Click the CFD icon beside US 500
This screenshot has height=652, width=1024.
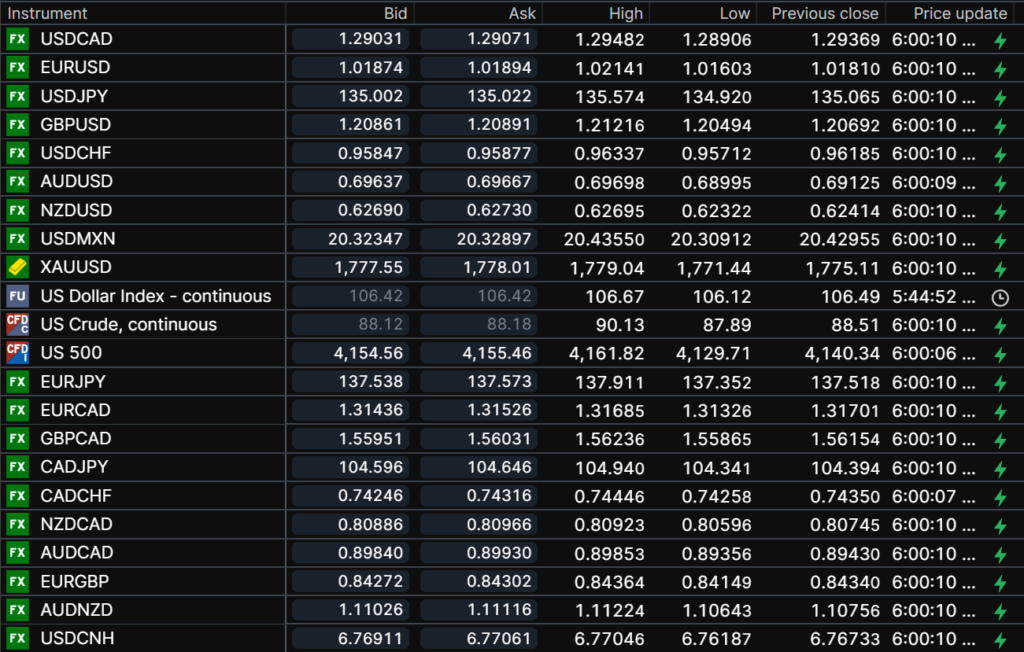point(17,353)
